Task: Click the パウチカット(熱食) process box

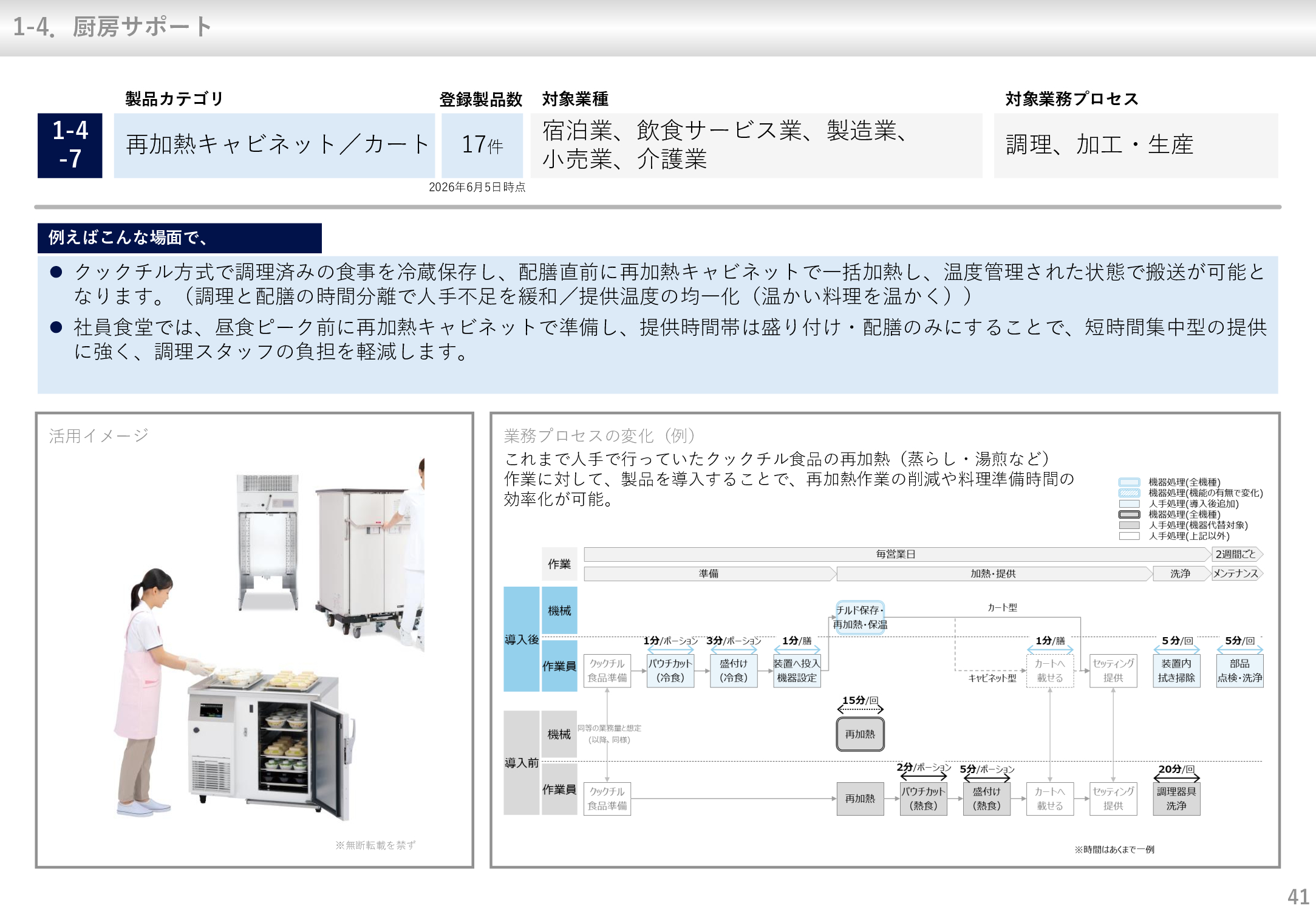Action: (923, 799)
